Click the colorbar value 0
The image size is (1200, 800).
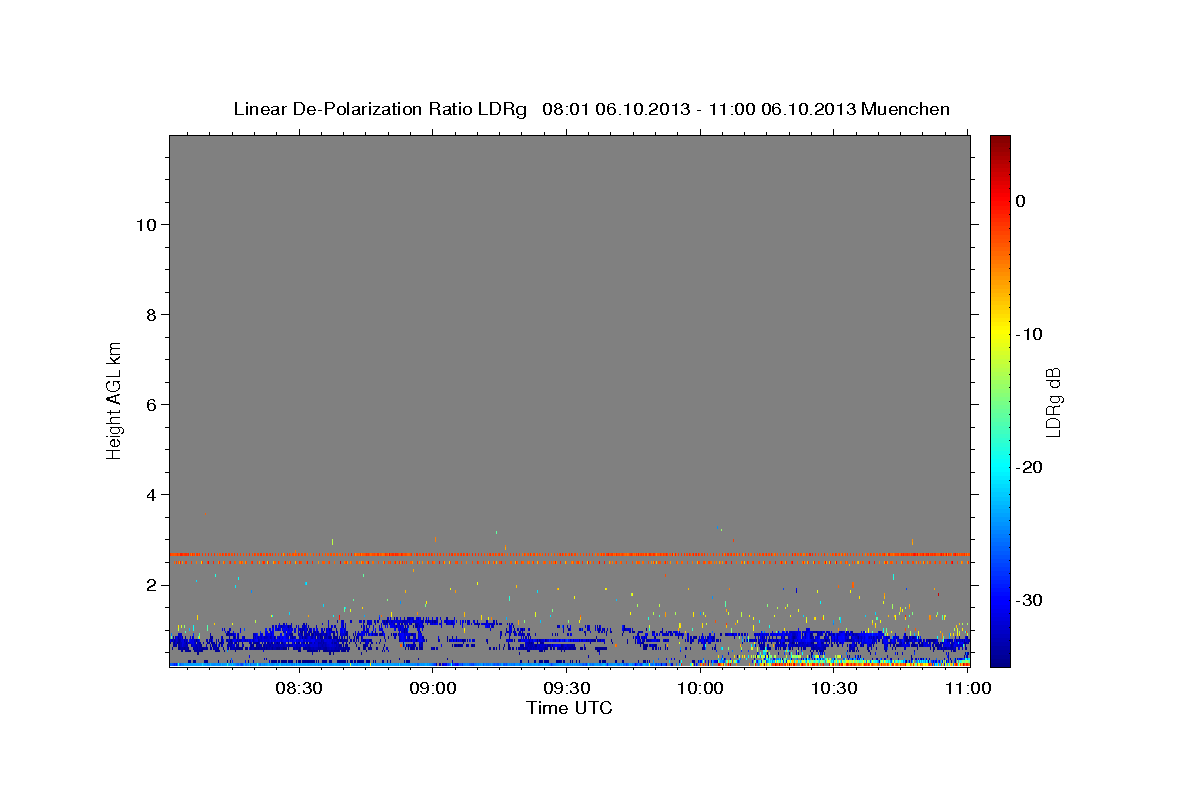tap(1021, 201)
